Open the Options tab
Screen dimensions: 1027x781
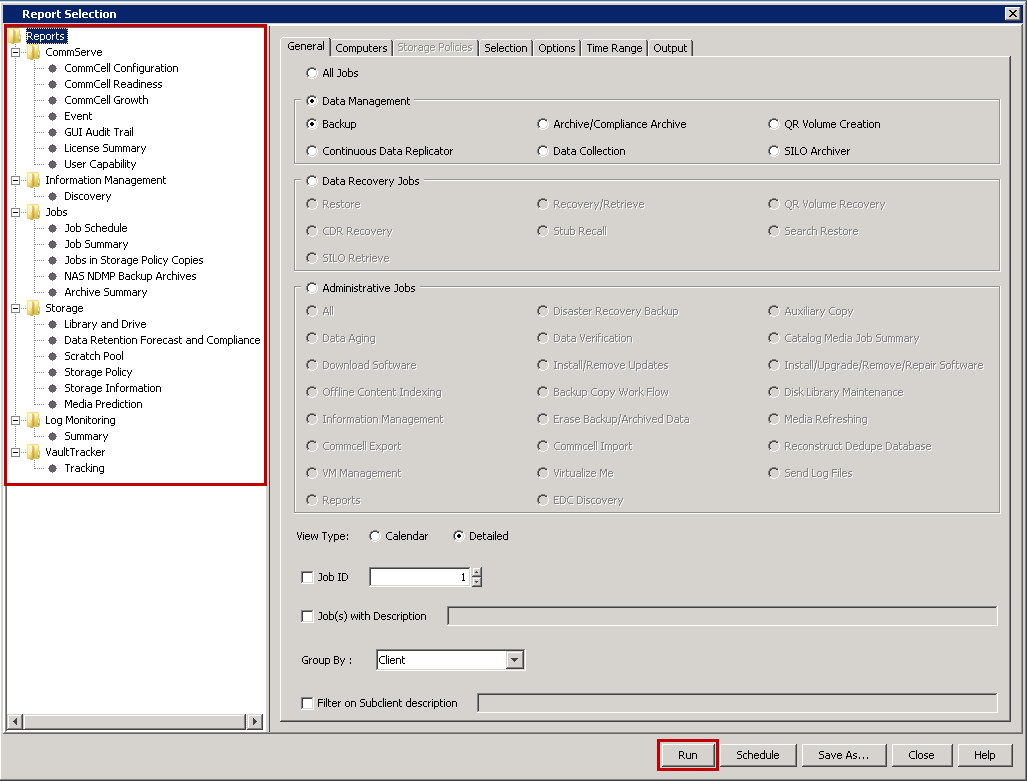pos(557,48)
